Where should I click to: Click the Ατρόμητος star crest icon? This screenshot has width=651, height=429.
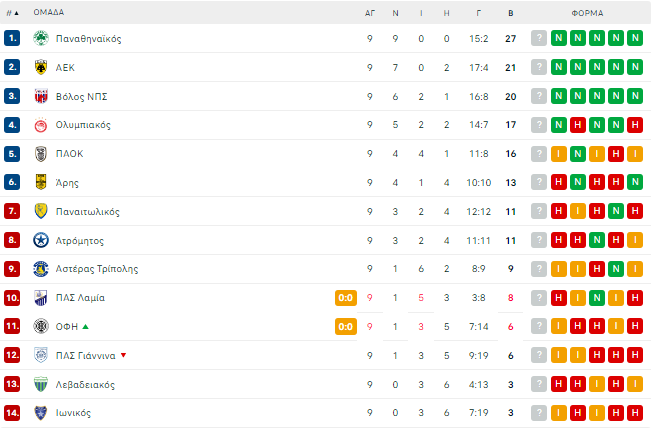tap(41, 241)
